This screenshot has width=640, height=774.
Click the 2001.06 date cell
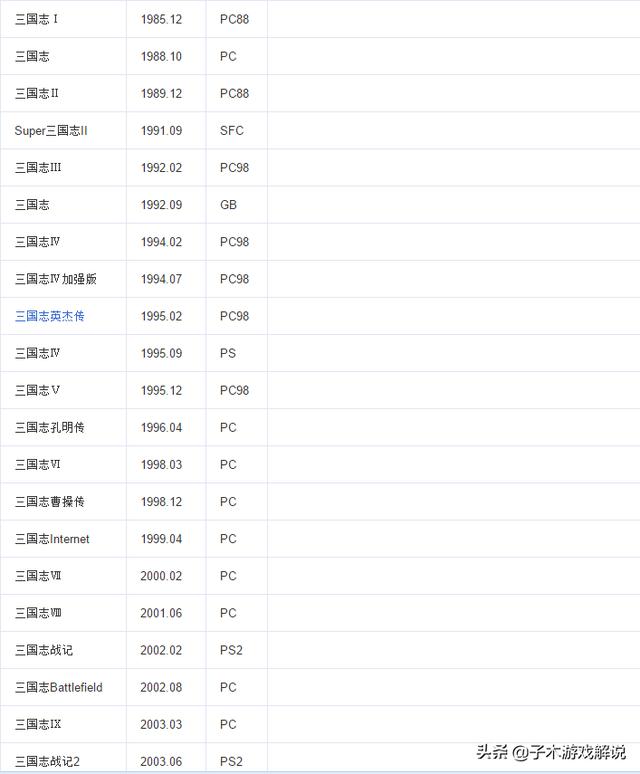(161, 613)
